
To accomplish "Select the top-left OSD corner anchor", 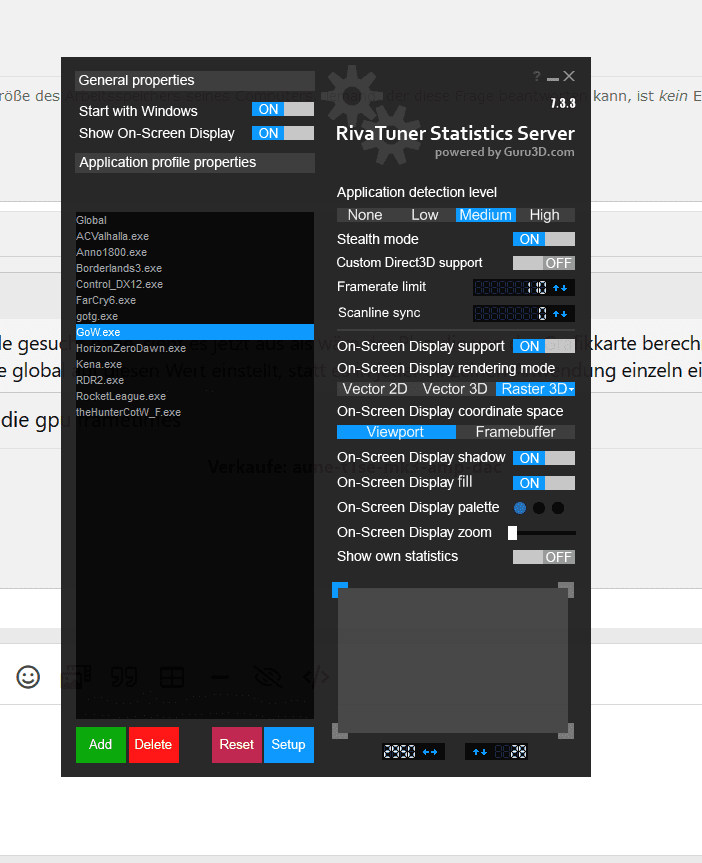I will [340, 590].
